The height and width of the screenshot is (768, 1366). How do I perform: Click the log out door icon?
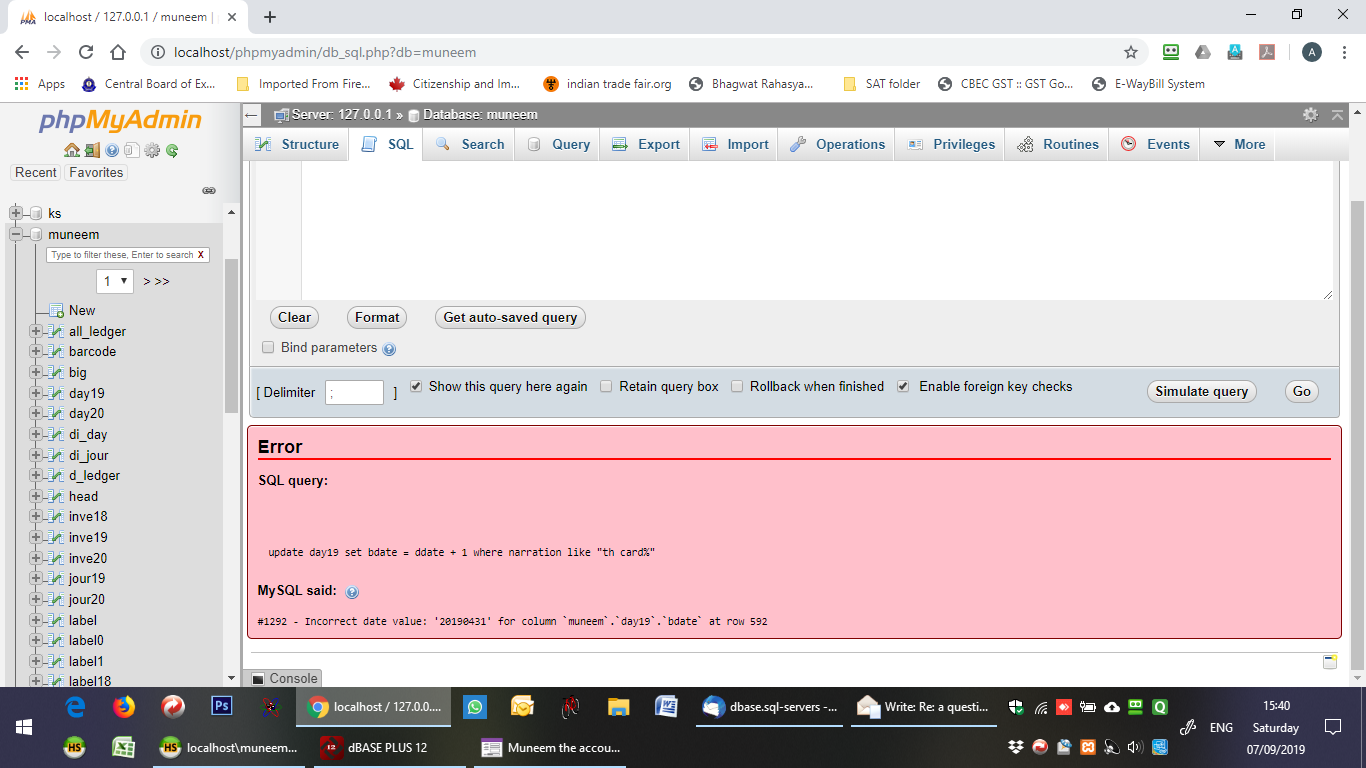tap(92, 151)
